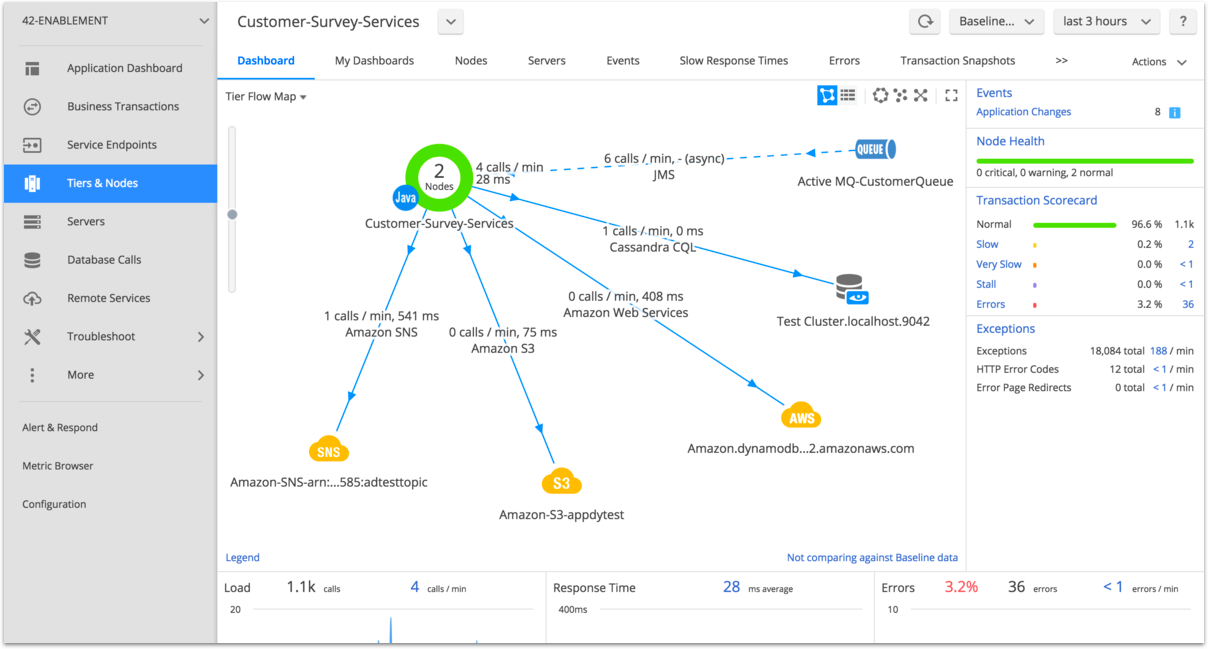
Task: Click the flow map zoom slider handle
Action: [233, 214]
